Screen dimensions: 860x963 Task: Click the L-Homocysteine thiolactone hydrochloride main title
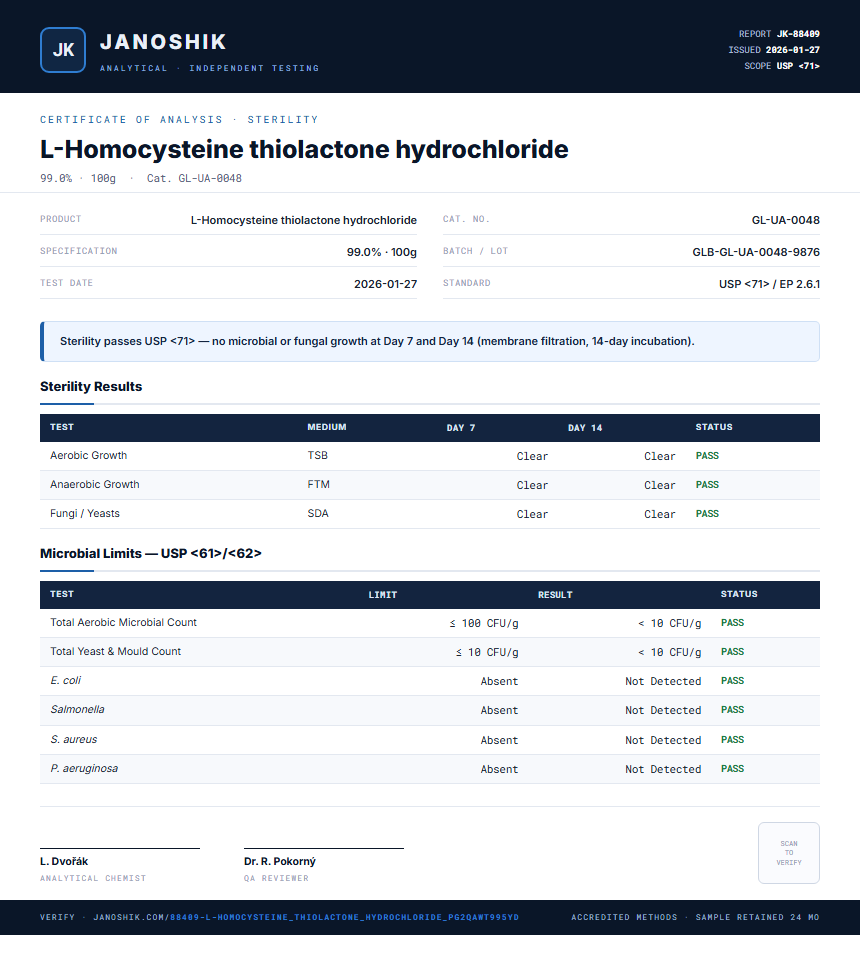[x=304, y=149]
